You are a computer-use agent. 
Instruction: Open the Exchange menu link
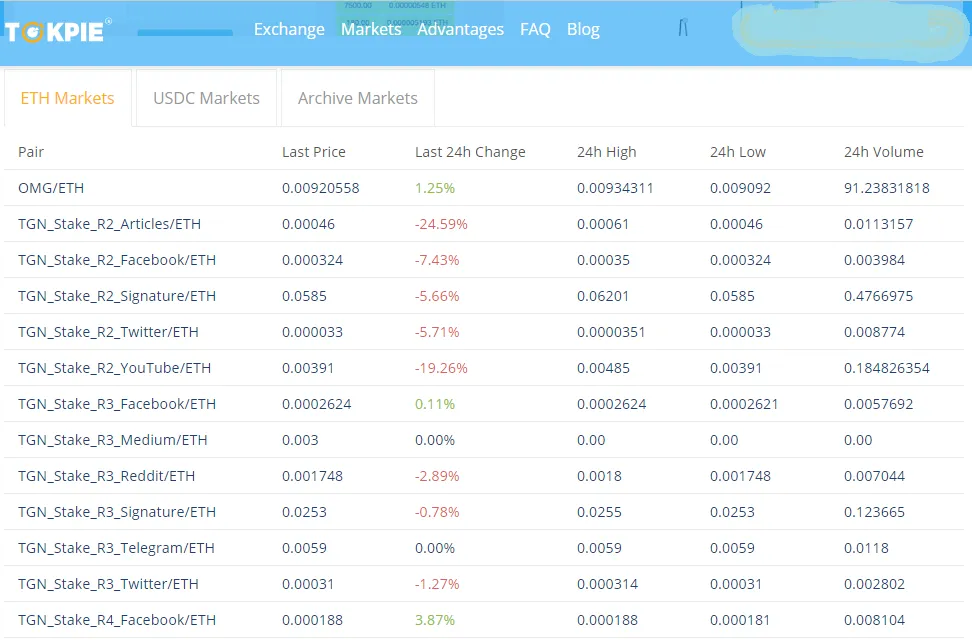pos(289,29)
